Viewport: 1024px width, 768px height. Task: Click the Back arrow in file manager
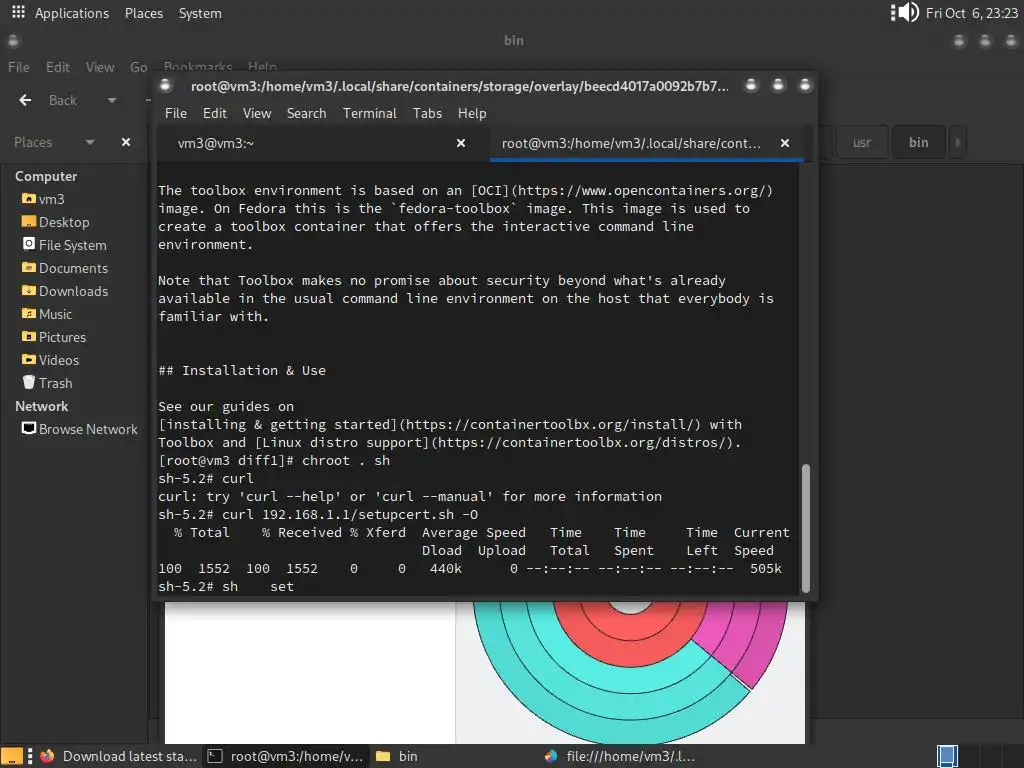pos(25,100)
